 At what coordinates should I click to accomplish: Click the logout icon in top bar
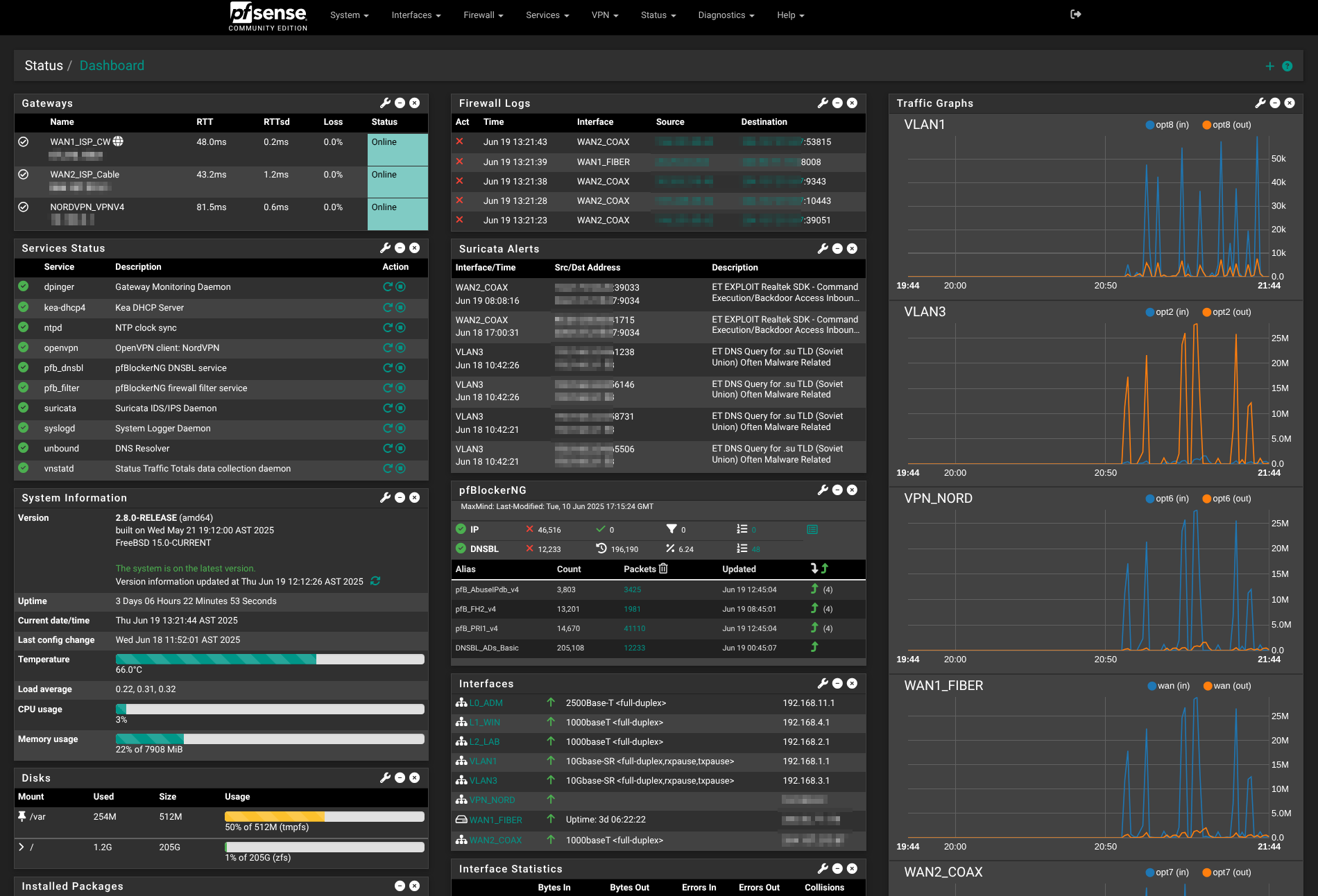tap(1076, 15)
